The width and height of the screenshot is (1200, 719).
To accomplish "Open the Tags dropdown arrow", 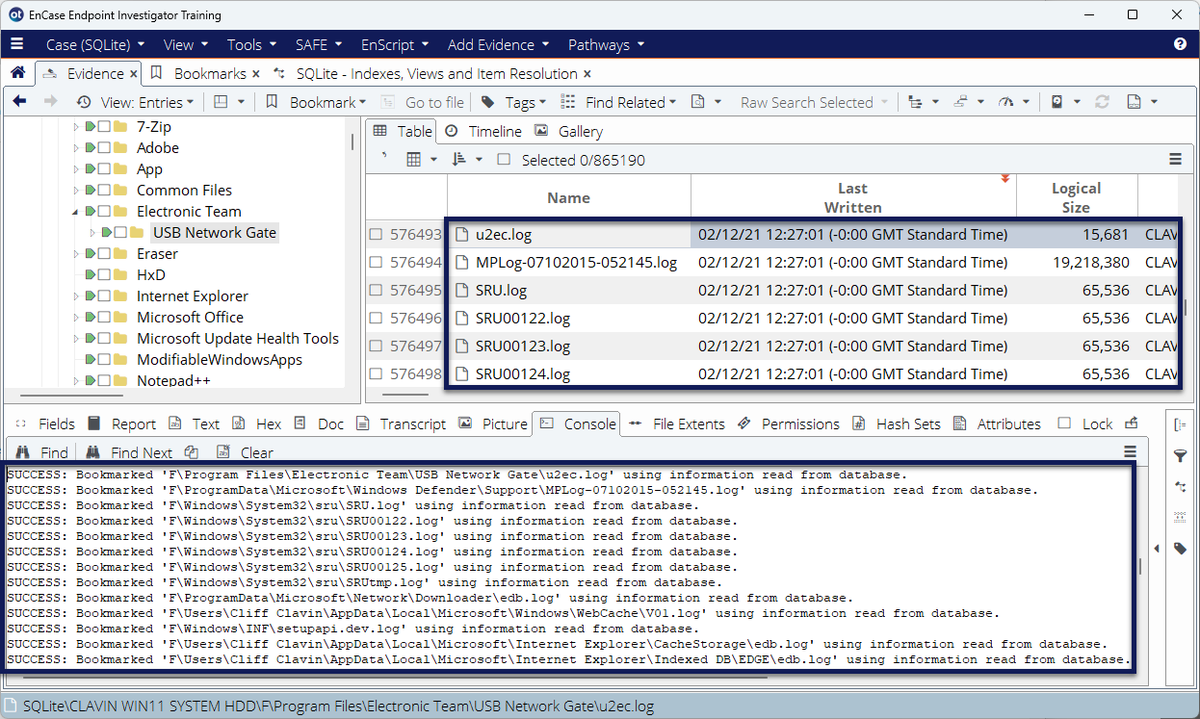I will point(542,103).
